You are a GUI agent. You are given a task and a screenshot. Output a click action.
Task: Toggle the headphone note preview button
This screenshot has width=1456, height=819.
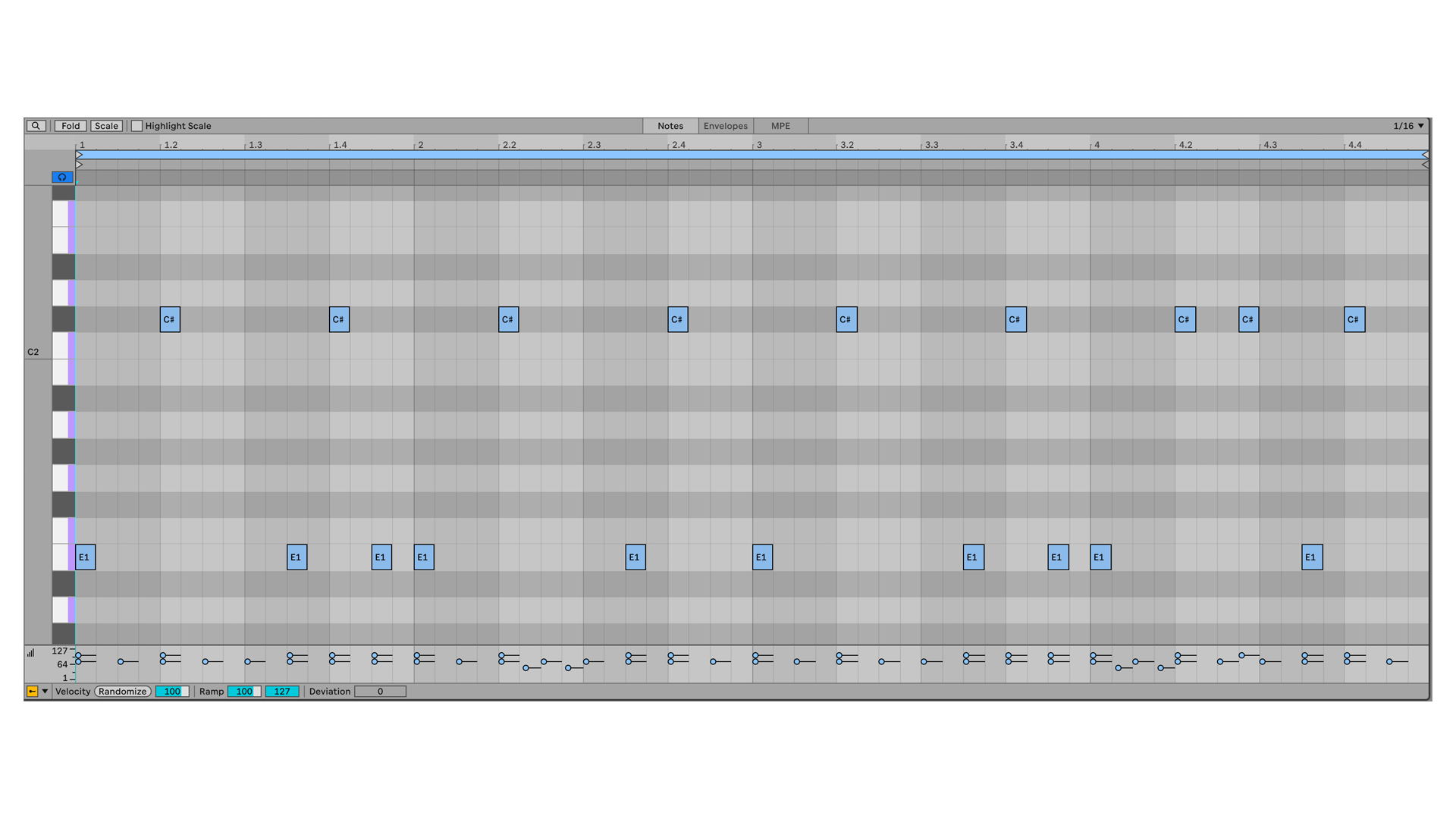[x=62, y=177]
